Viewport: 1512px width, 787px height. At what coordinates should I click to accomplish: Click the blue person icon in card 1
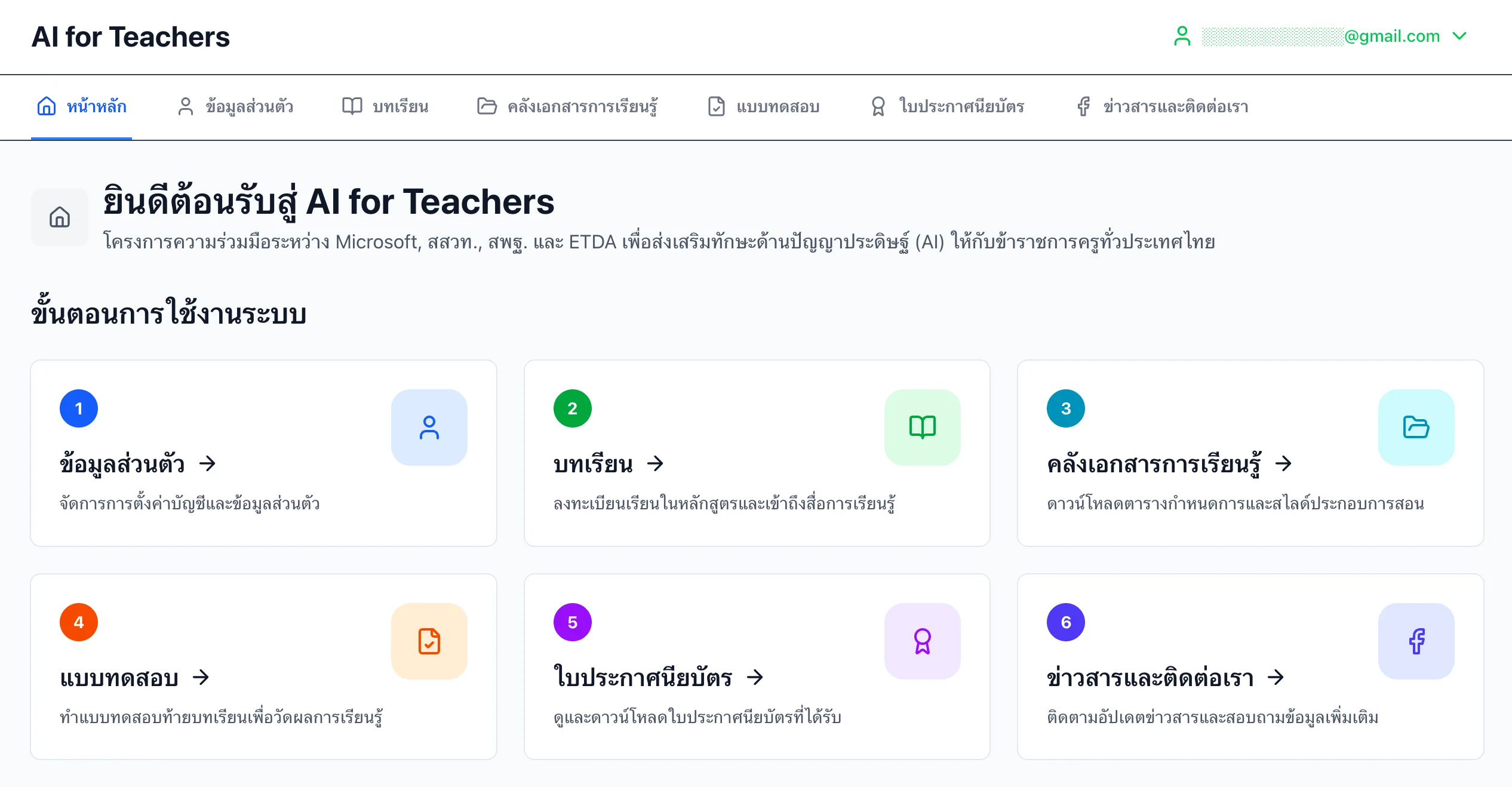click(x=429, y=428)
